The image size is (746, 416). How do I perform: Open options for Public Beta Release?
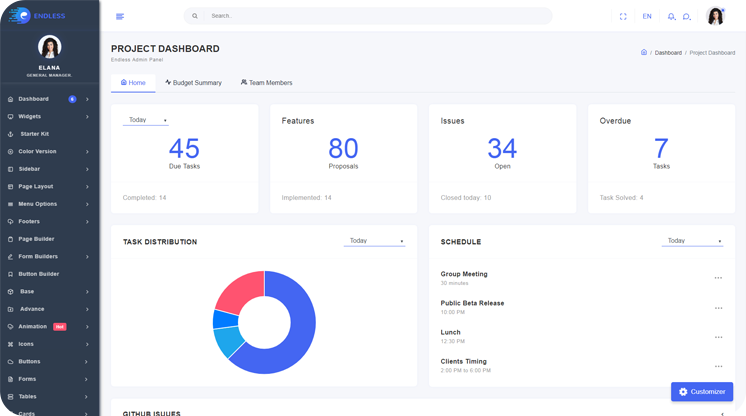coord(718,308)
